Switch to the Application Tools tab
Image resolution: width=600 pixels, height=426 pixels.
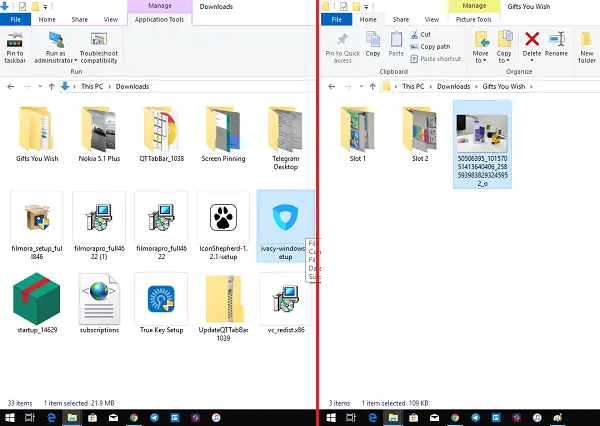click(x=159, y=20)
